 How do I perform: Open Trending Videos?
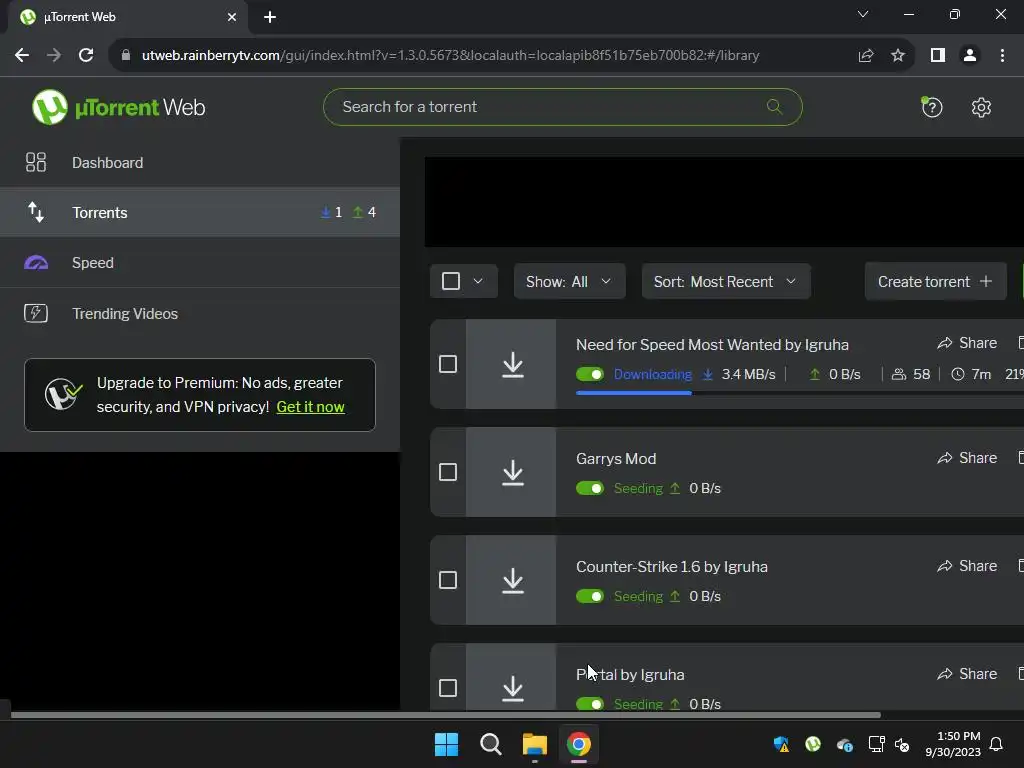pyautogui.click(x=200, y=313)
